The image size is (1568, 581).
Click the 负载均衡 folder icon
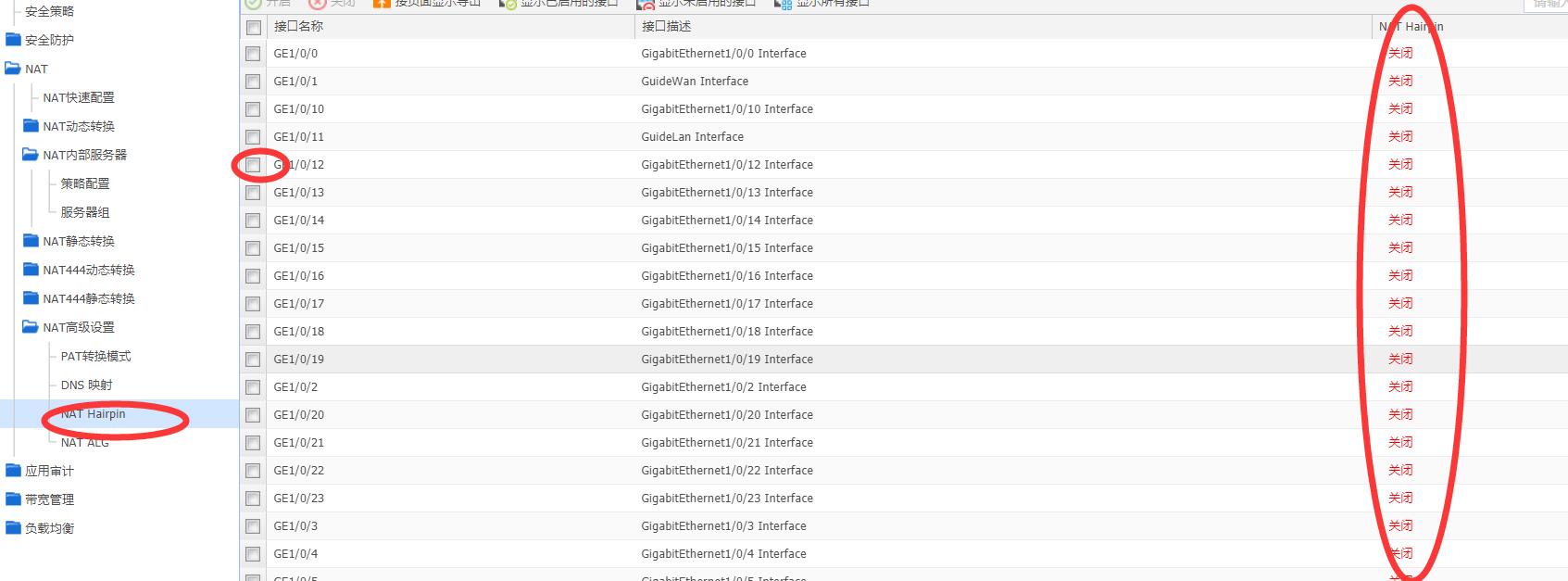coord(13,528)
